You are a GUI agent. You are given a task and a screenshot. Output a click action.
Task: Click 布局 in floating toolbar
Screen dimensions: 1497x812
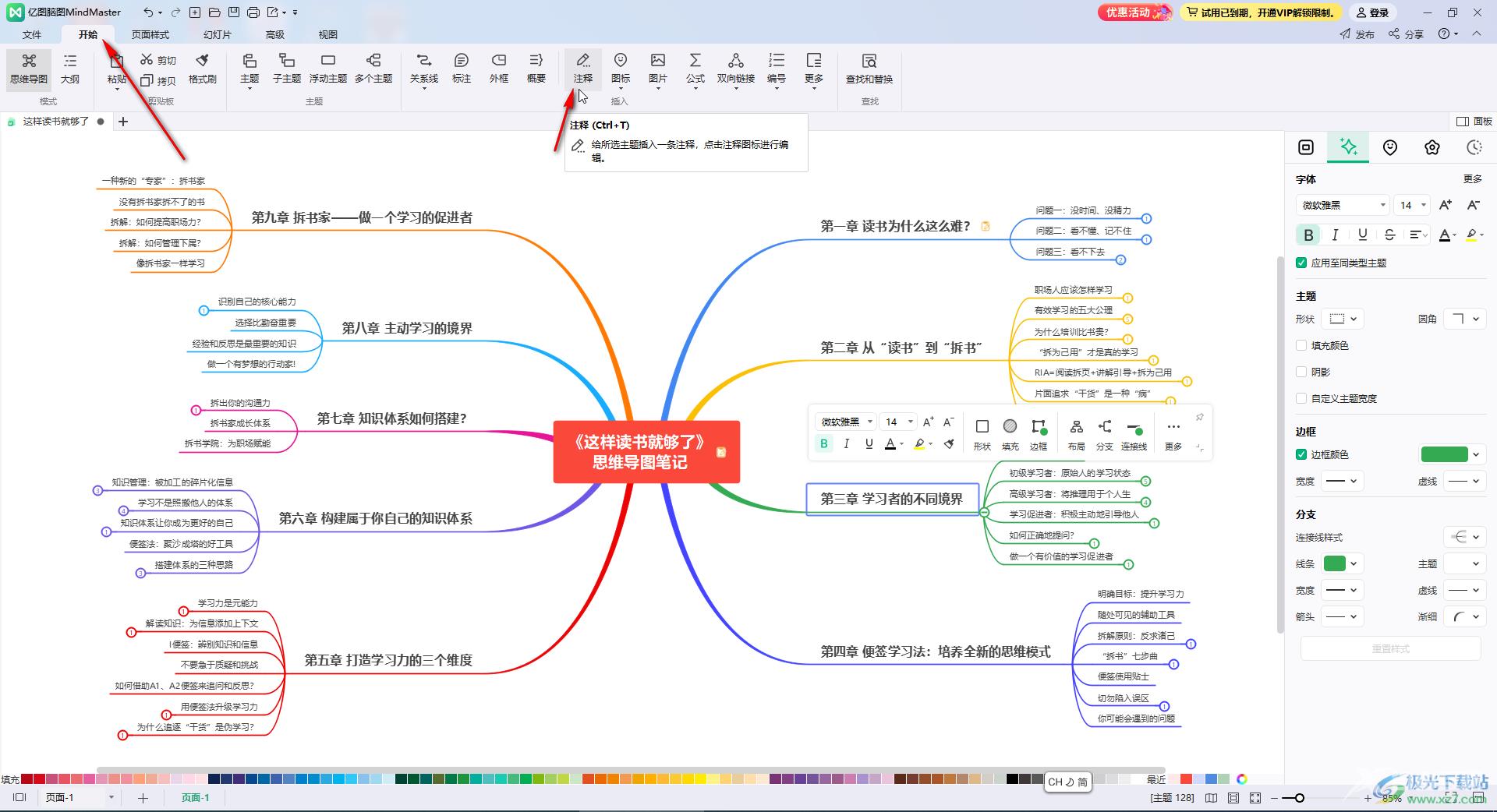pyautogui.click(x=1076, y=435)
